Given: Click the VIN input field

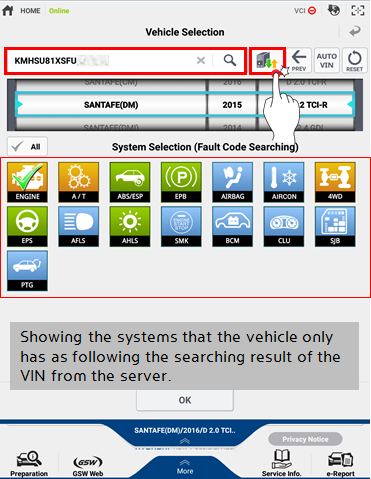Looking at the screenshot, I should [x=126, y=61].
